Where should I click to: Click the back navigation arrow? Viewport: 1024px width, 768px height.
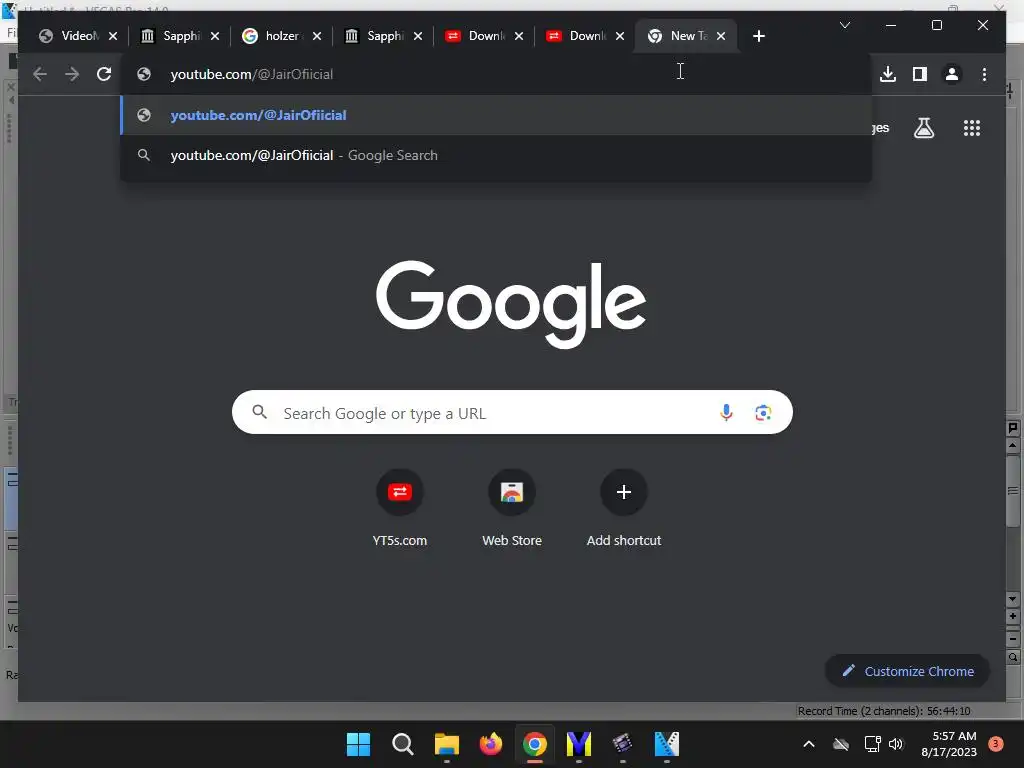[x=40, y=74]
